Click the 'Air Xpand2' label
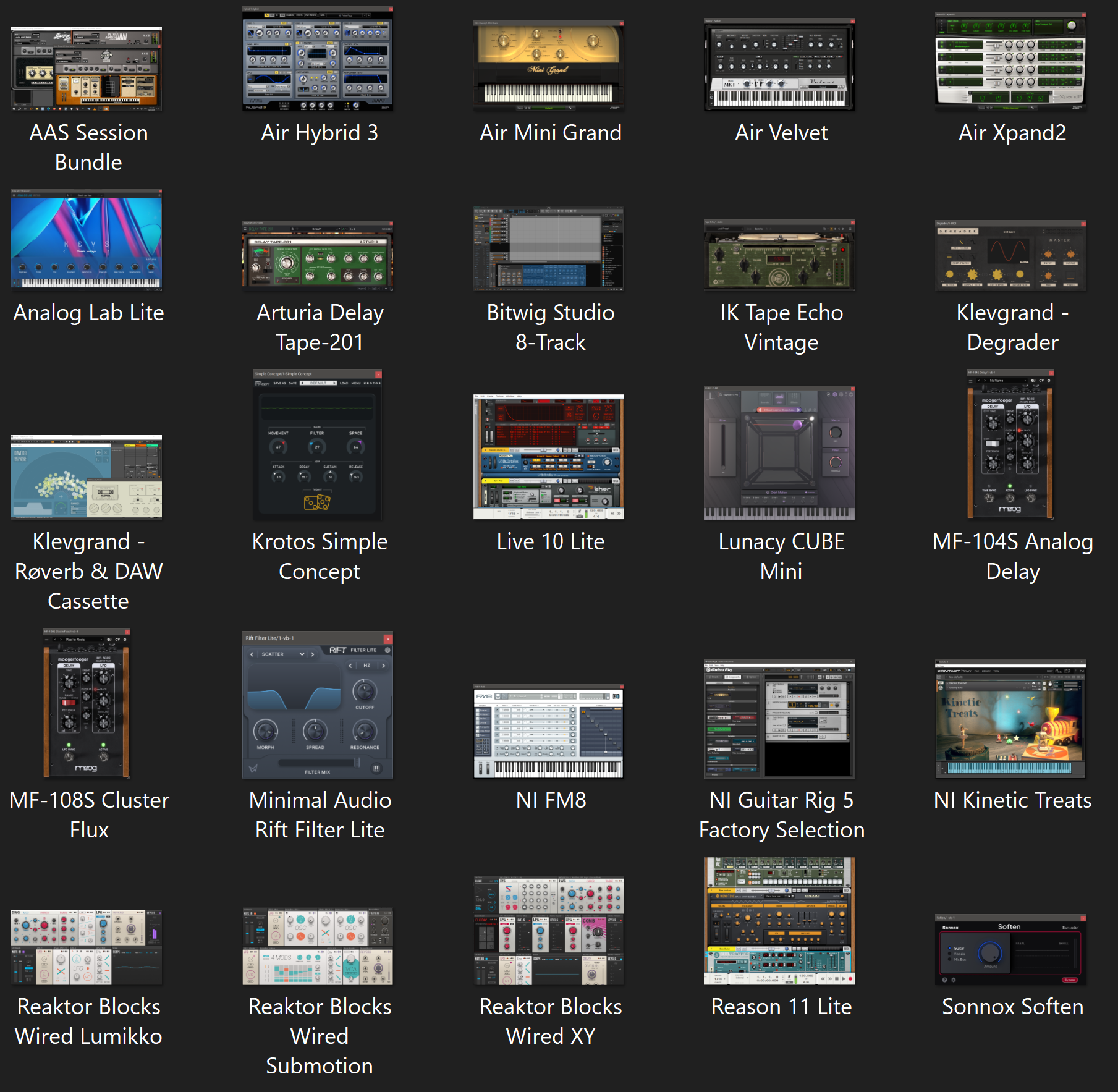This screenshot has width=1118, height=1092. pos(1012,133)
